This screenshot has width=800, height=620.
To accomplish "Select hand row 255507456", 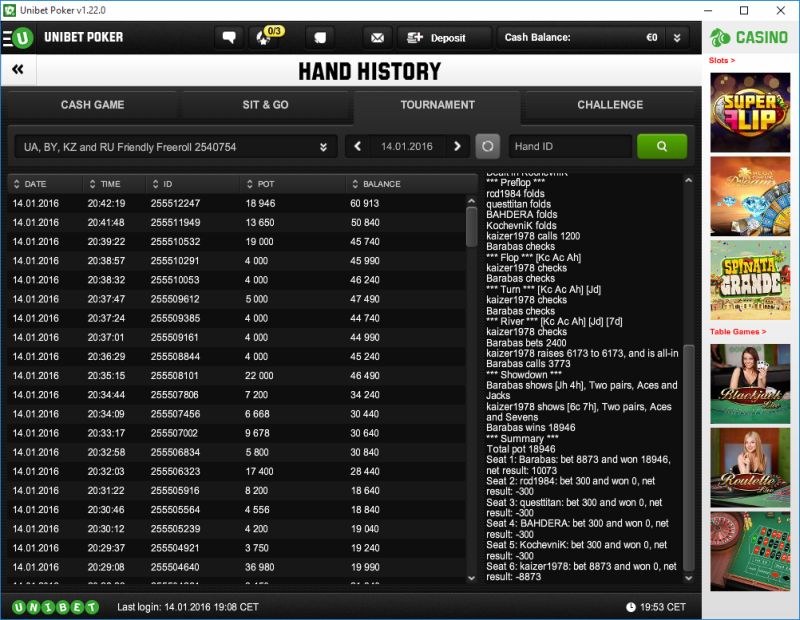I will (236, 414).
